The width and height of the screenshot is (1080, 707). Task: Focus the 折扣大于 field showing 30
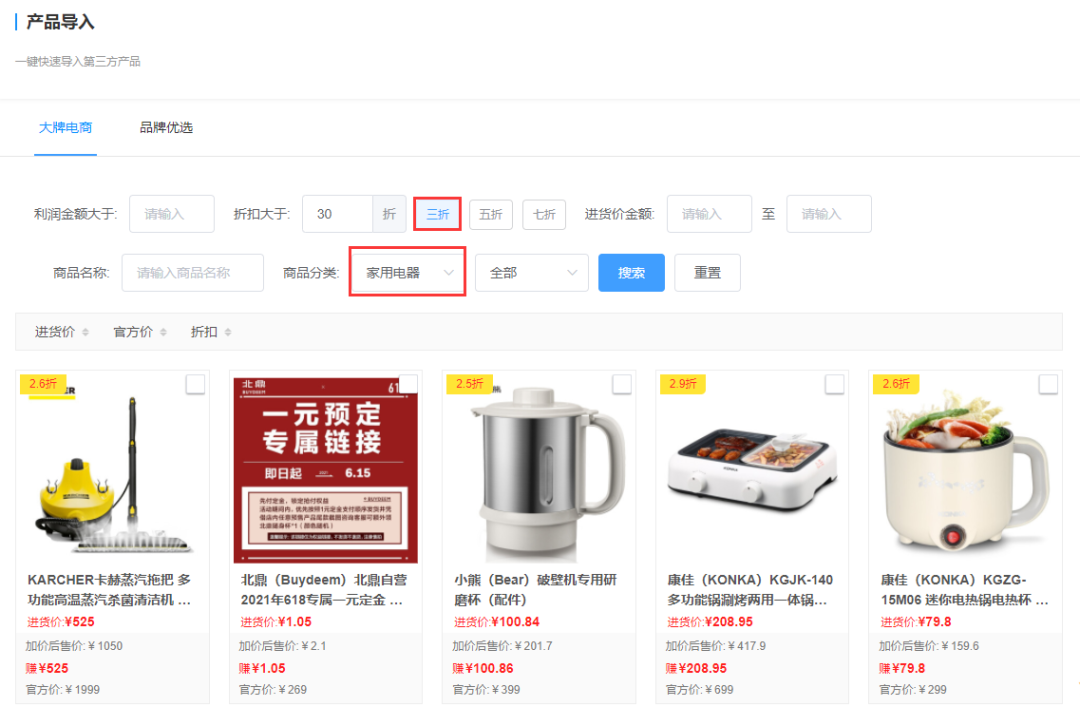pyautogui.click(x=338, y=214)
